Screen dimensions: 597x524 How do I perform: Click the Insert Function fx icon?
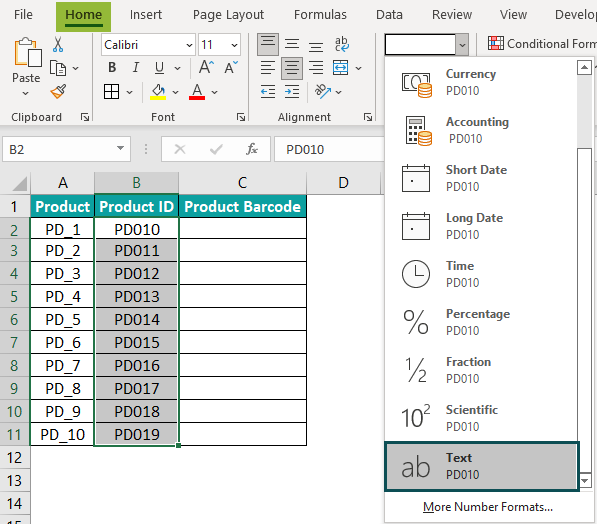(x=252, y=149)
